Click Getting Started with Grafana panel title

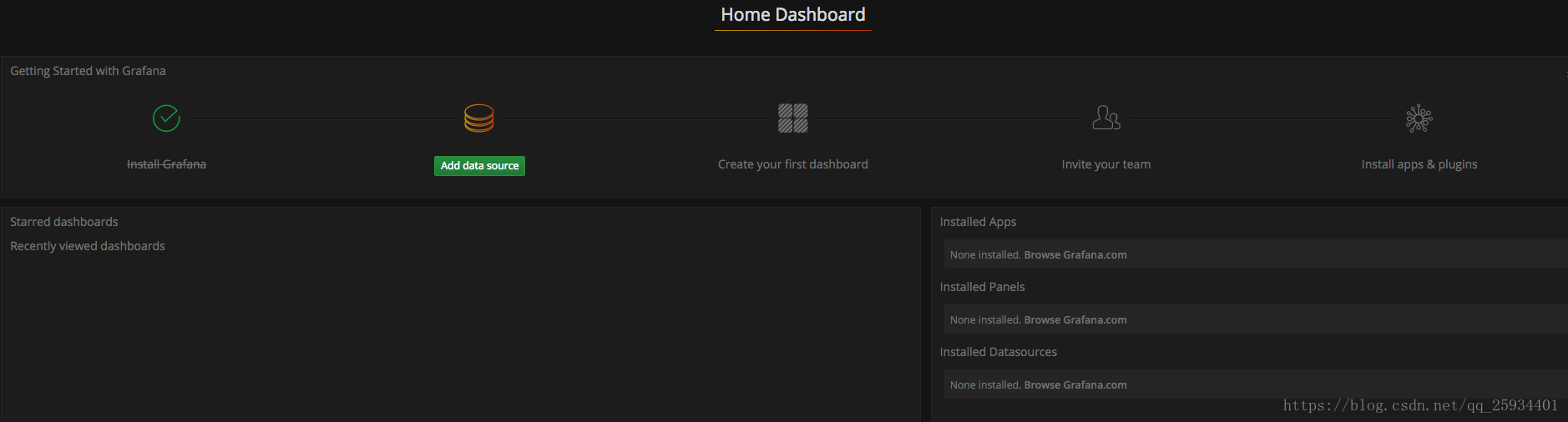(x=88, y=71)
